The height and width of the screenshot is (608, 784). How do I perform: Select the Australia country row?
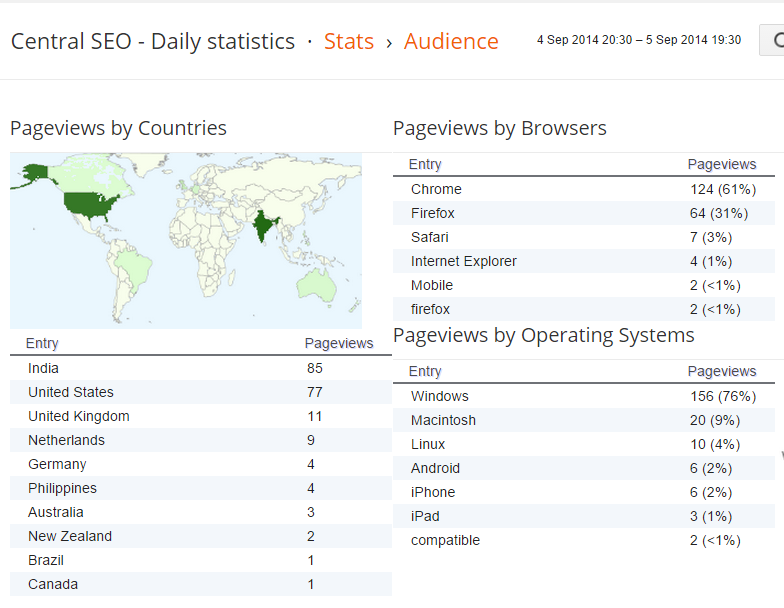click(x=201, y=512)
